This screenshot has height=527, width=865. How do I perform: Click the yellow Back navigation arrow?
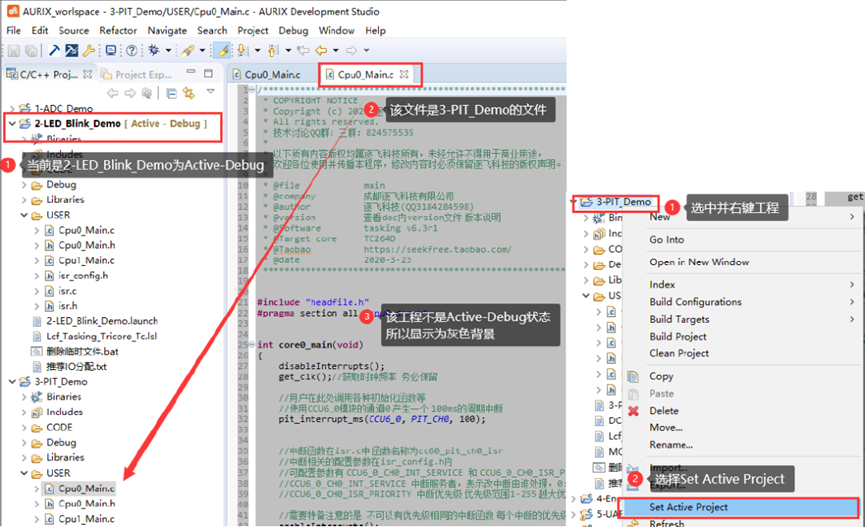[321, 51]
